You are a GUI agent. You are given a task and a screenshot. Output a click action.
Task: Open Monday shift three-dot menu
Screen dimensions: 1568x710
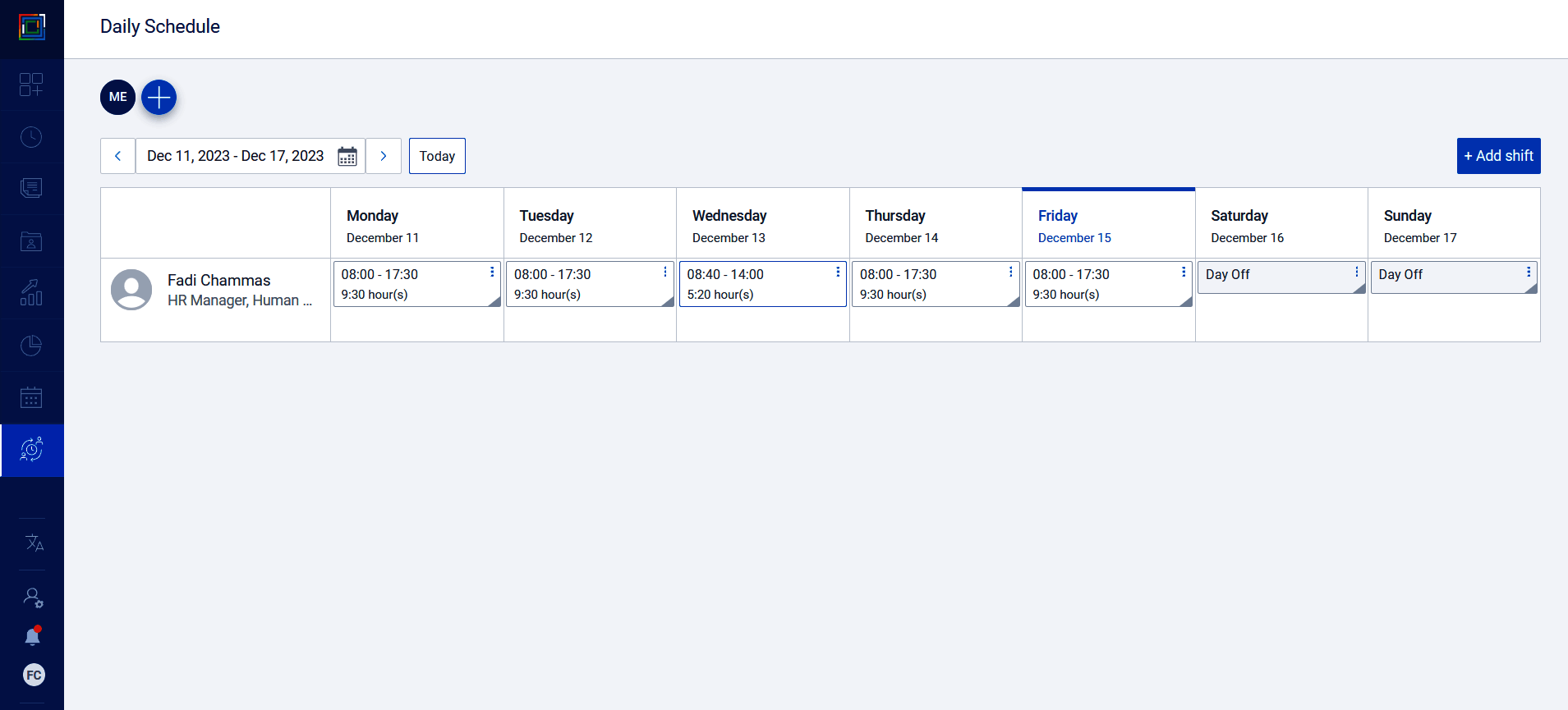point(492,272)
